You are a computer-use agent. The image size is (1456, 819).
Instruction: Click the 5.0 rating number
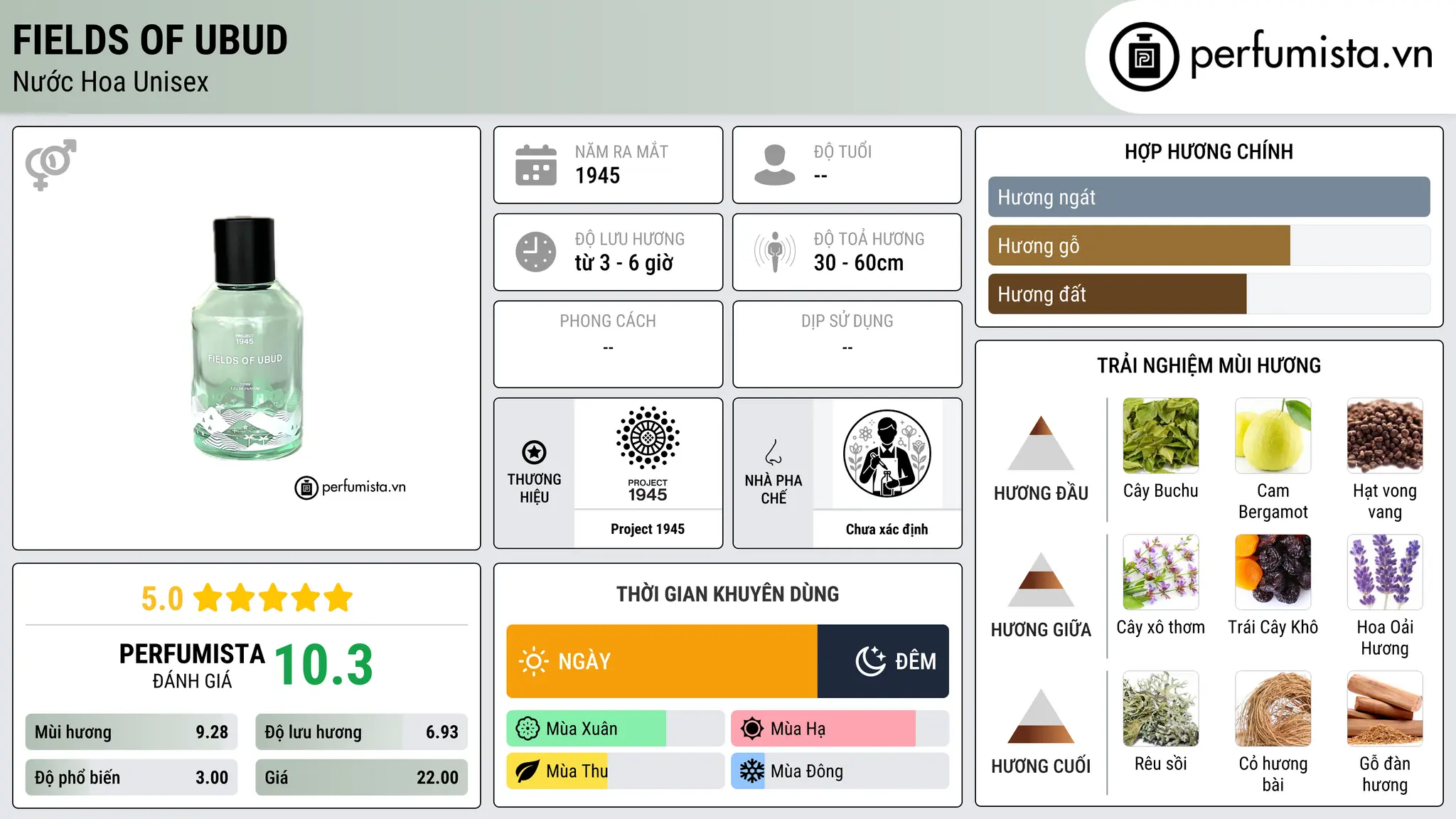click(162, 599)
